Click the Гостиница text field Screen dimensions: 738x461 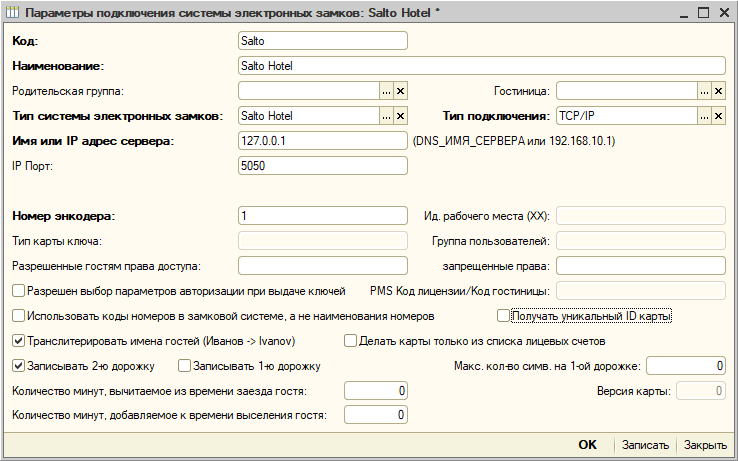[x=627, y=91]
